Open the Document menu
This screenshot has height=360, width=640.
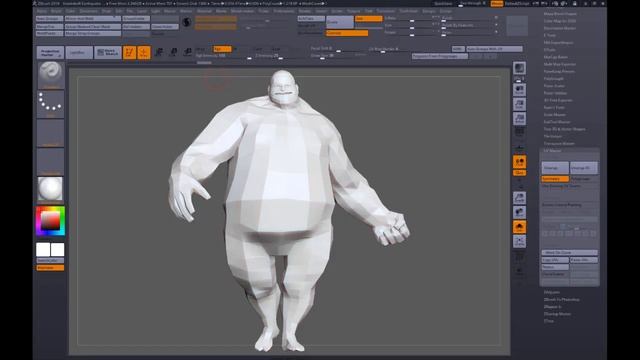89,11
